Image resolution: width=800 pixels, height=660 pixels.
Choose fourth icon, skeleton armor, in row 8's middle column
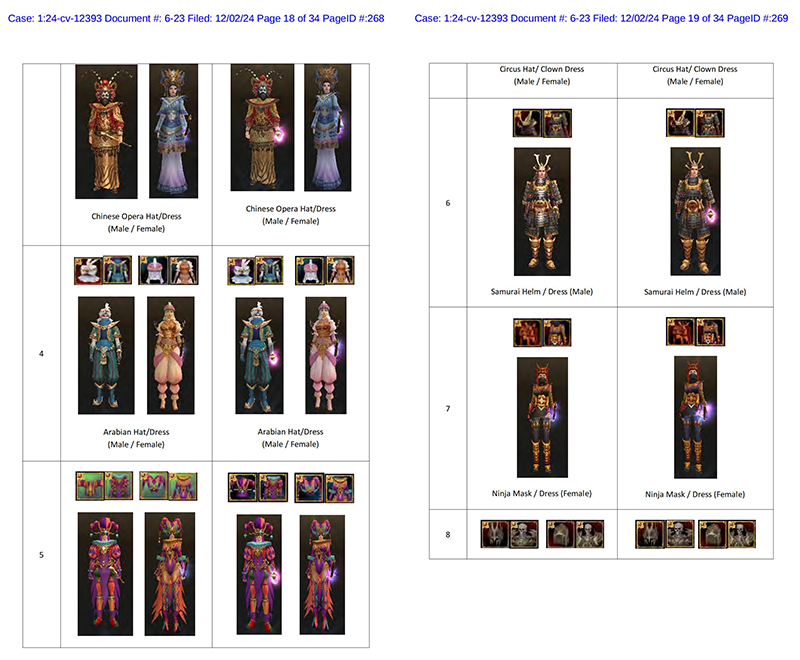[x=589, y=534]
